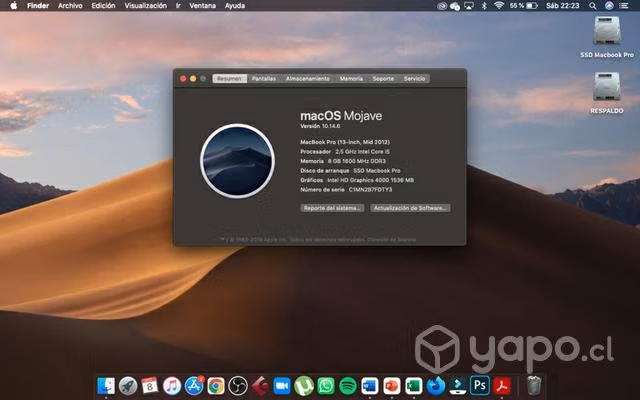Screen dimensions: 640x400
Task: Open the Finder menu
Action: click(38, 6)
